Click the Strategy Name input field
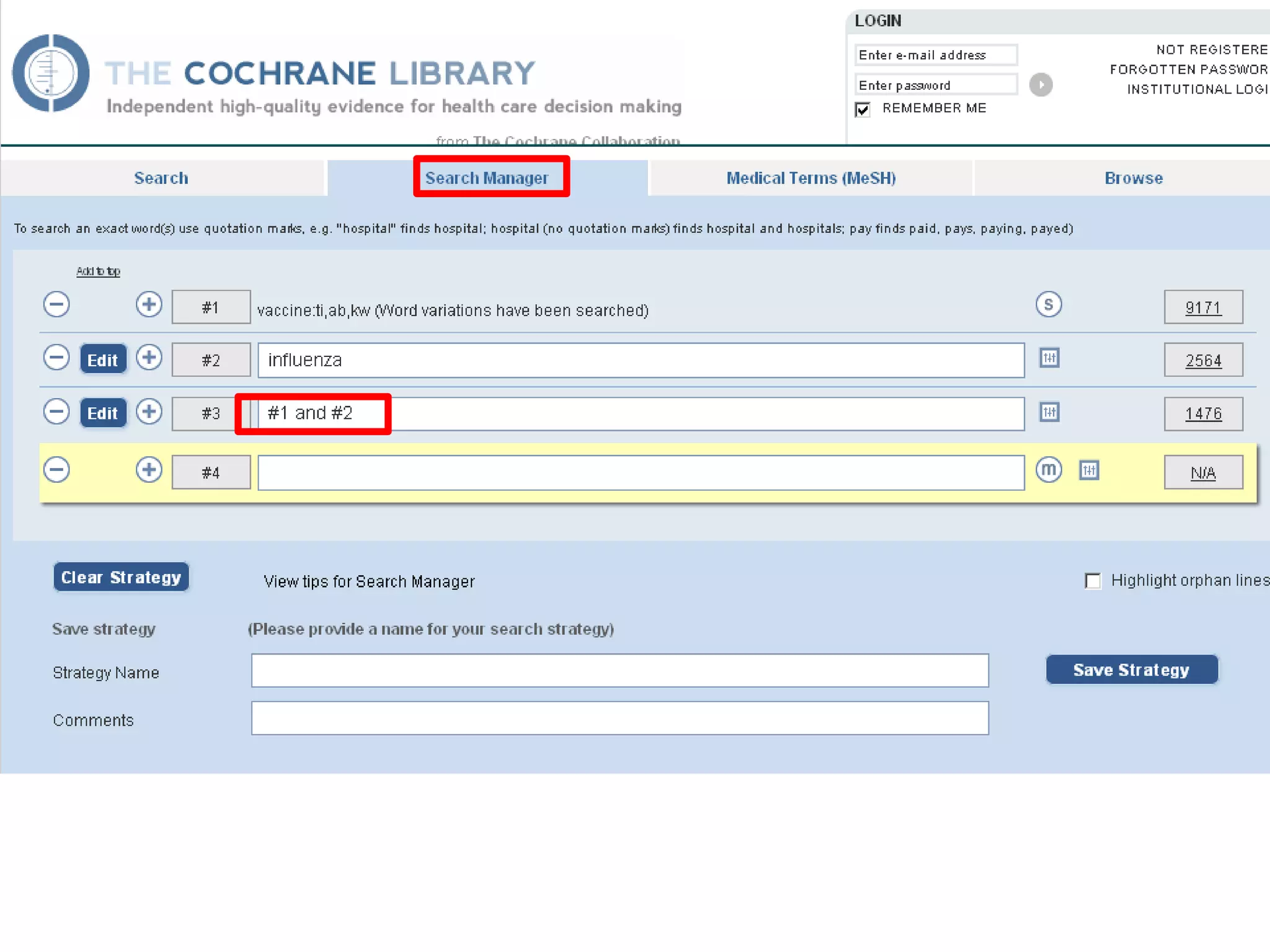 (619, 671)
